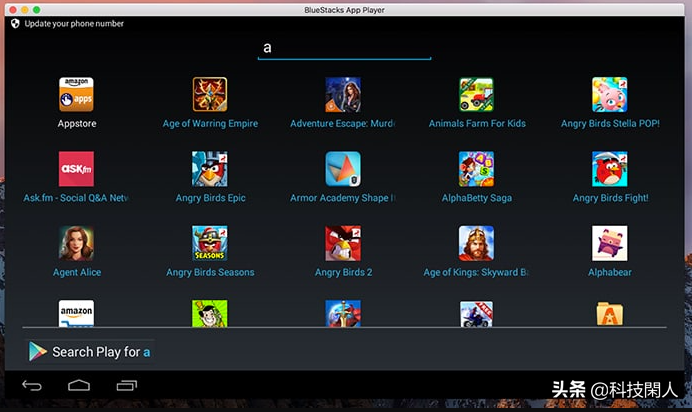Viewport: 692px width, 412px height.
Task: Click 'Angry Birds Stella POP!' label
Action: click(610, 124)
